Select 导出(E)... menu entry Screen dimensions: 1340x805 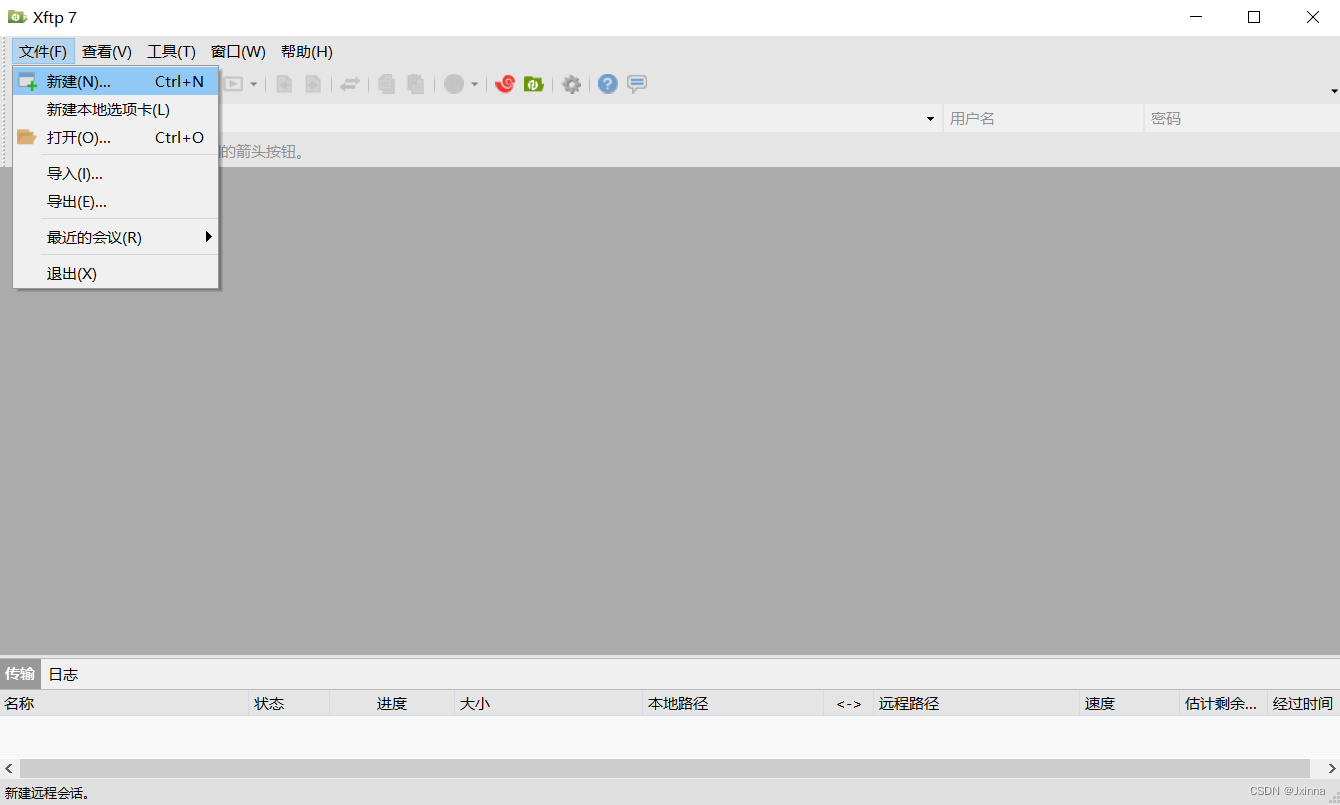(x=116, y=202)
